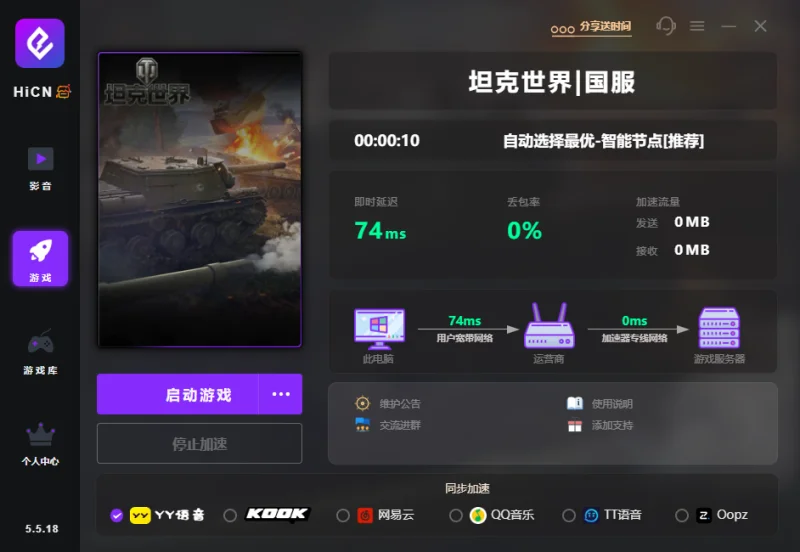Click the 坦克世界 game cover thumbnail
Viewport: 800px width, 552px height.
pos(199,199)
